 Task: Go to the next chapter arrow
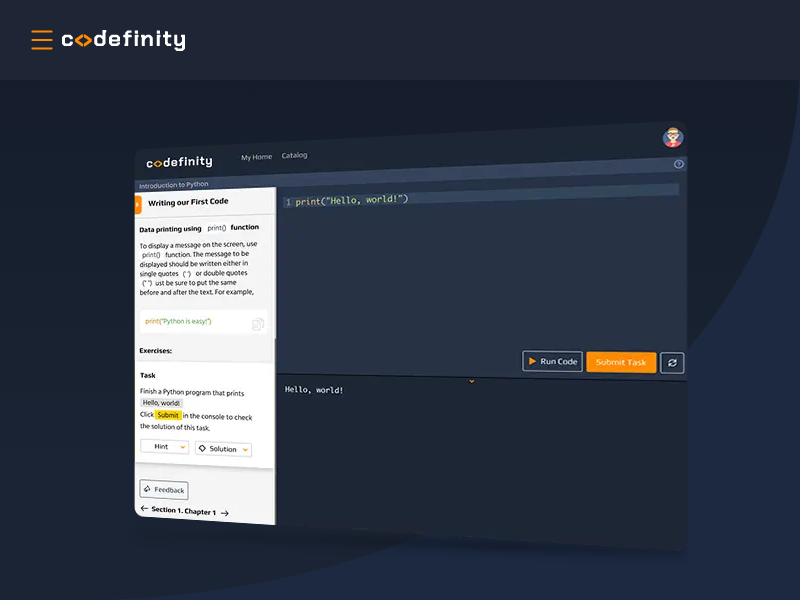point(224,513)
